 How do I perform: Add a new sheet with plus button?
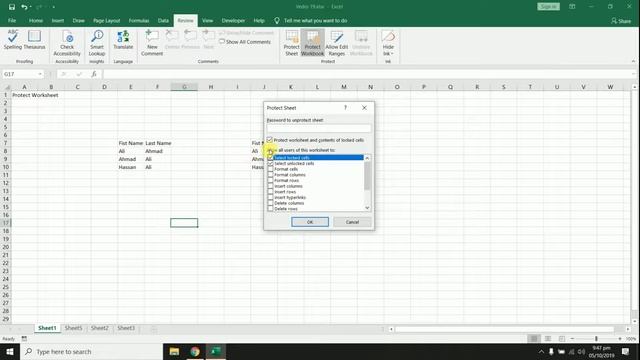point(154,329)
